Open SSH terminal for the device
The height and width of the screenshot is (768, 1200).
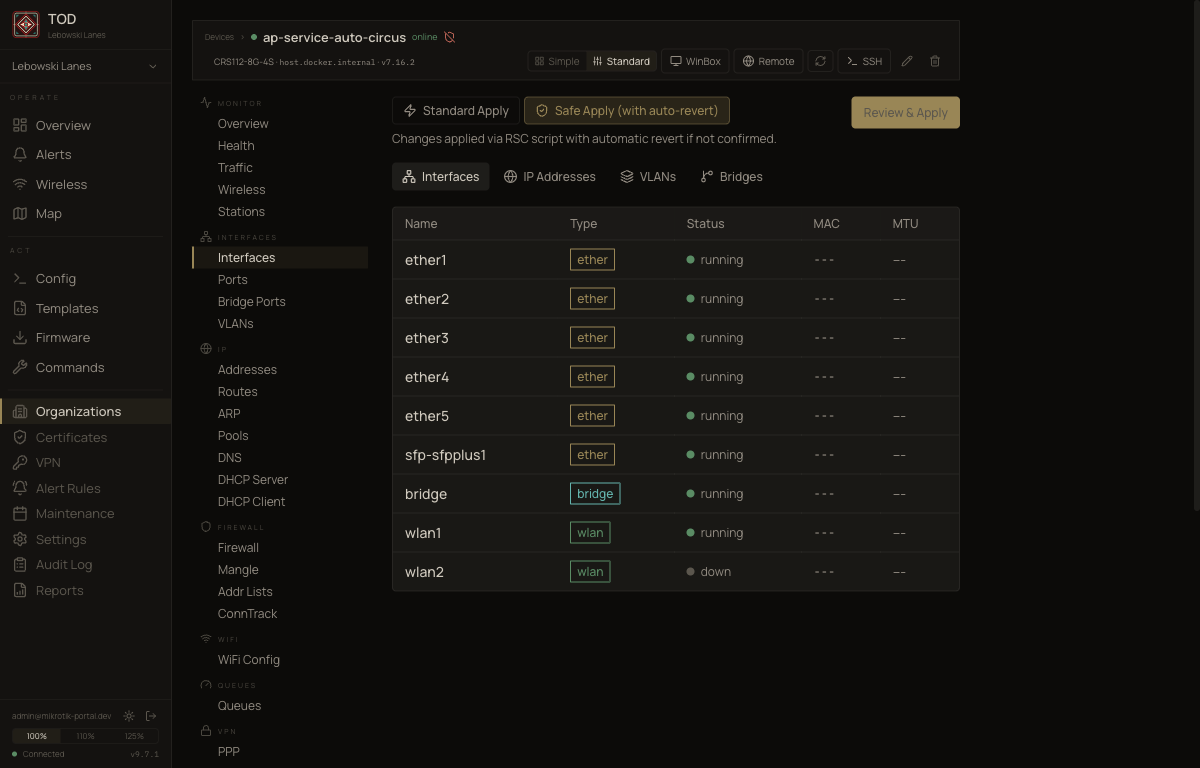[x=862, y=61]
